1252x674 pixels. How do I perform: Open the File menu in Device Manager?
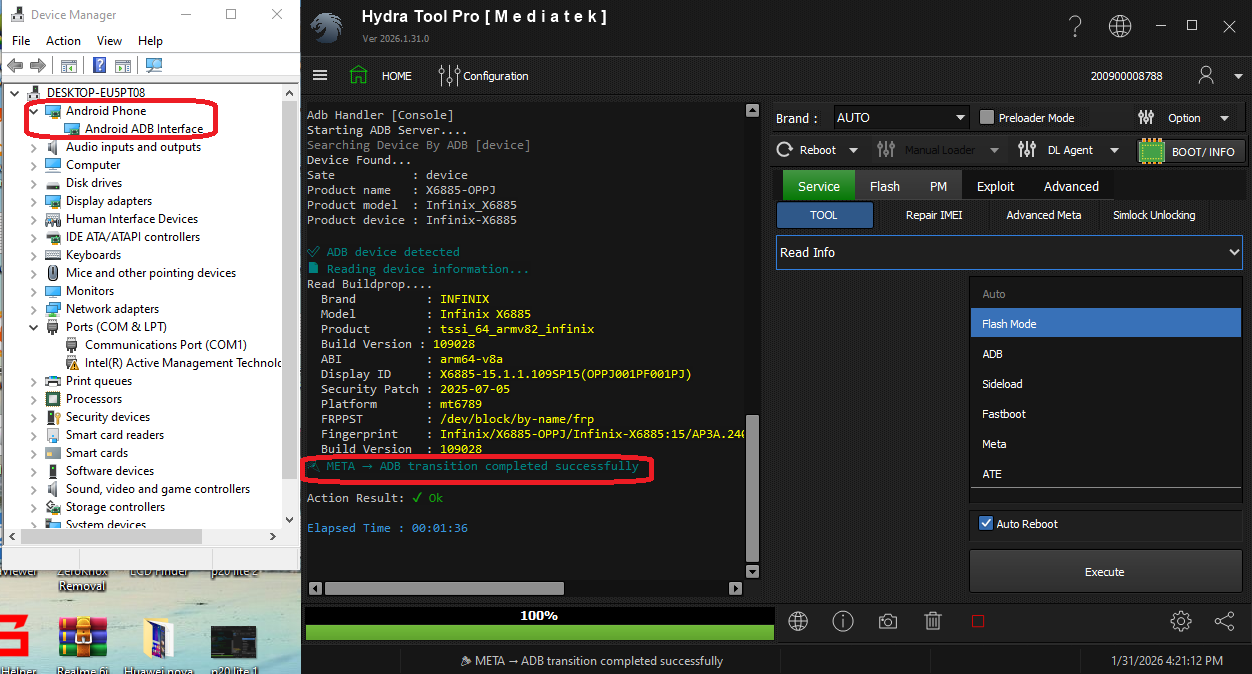click(21, 41)
